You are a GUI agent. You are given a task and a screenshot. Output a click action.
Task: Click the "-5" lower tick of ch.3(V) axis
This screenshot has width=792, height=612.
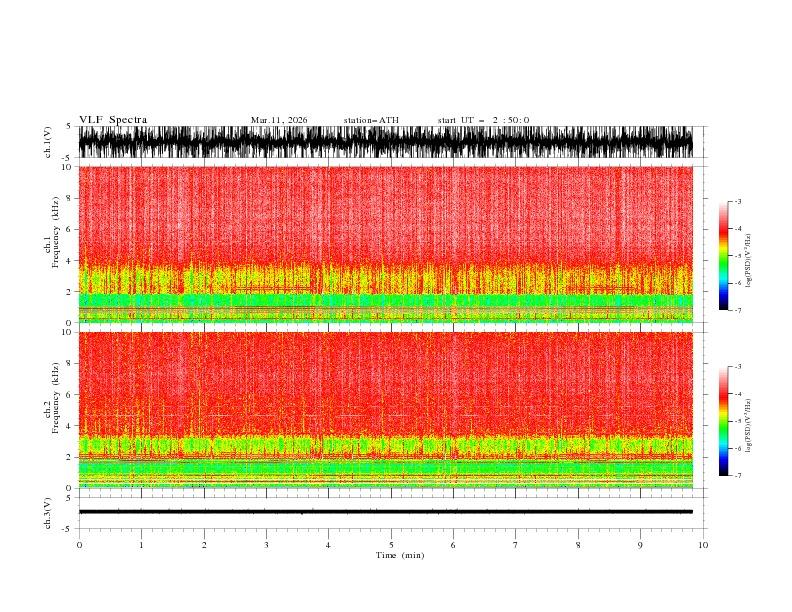click(x=67, y=529)
